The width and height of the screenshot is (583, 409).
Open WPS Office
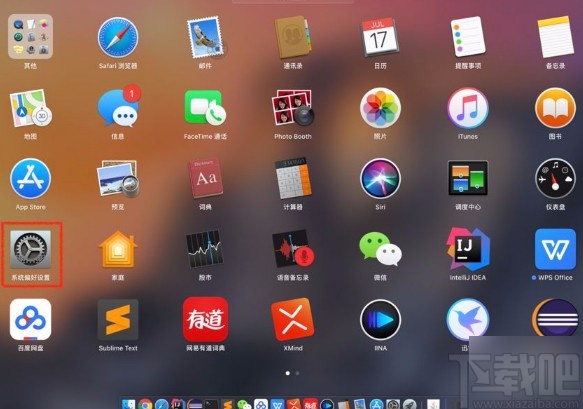pyautogui.click(x=555, y=249)
